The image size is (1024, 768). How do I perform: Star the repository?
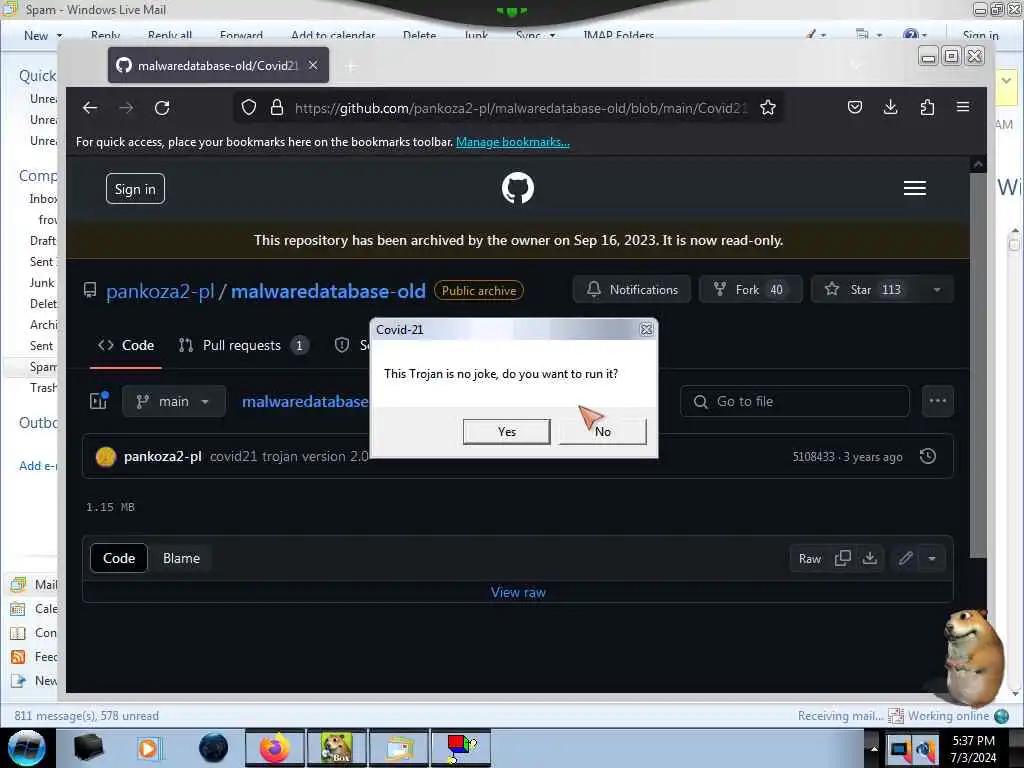866,289
